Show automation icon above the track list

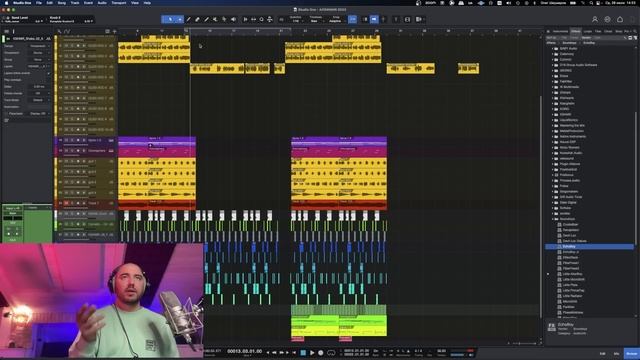(x=67, y=31)
